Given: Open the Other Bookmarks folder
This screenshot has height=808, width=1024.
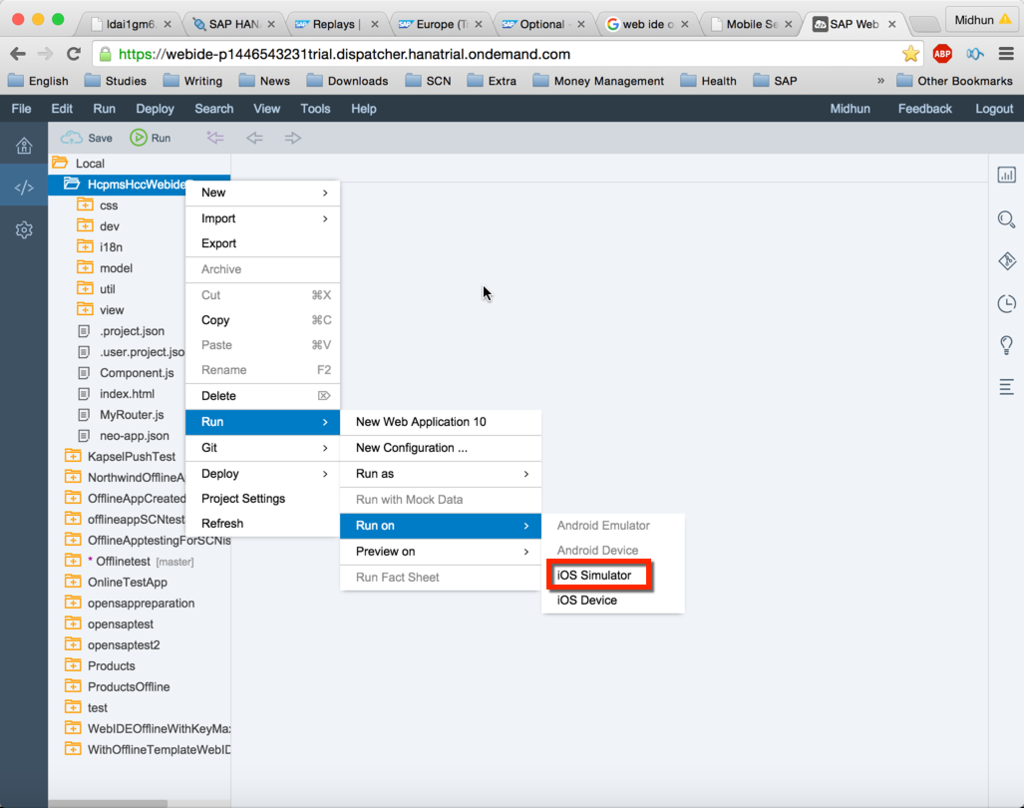Looking at the screenshot, I should point(955,81).
